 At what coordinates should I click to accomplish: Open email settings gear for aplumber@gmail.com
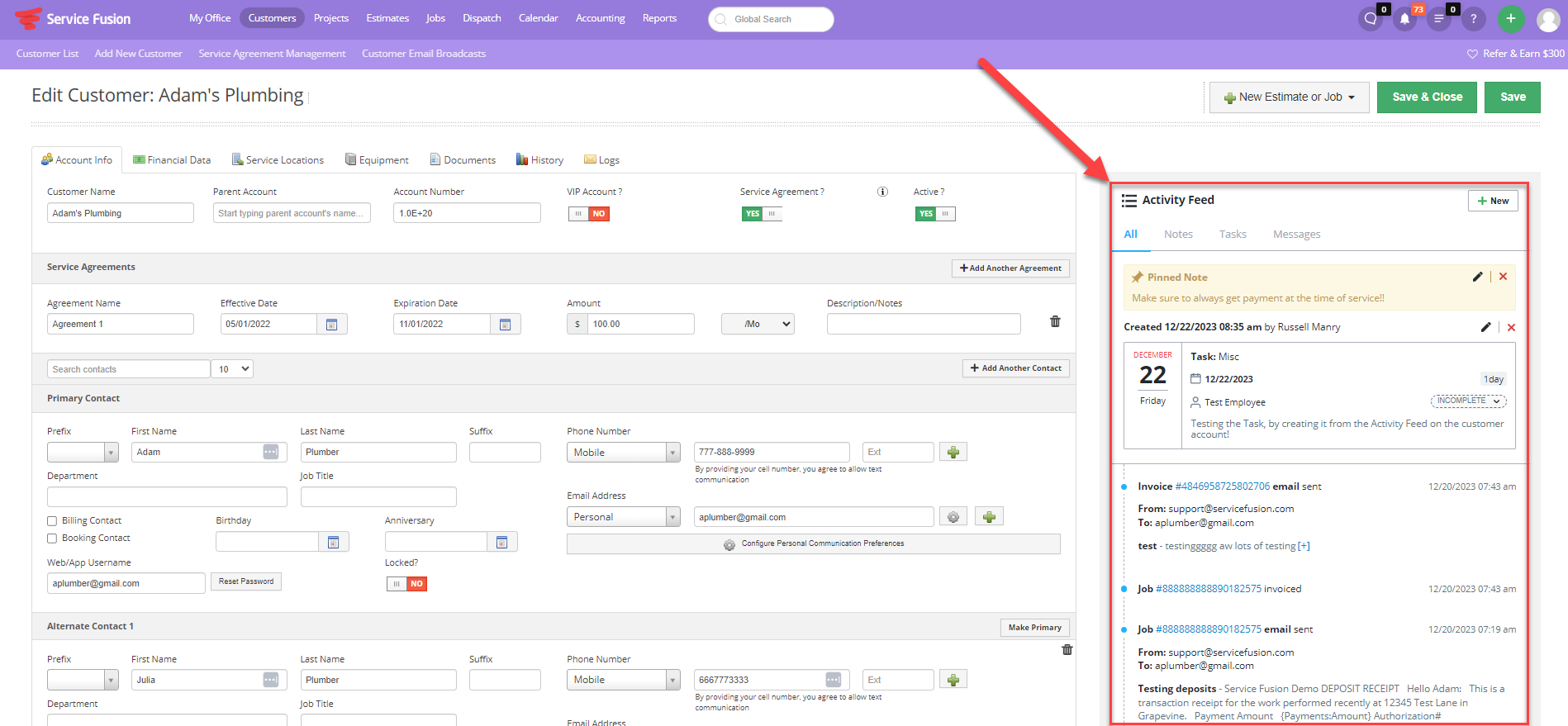pos(953,517)
